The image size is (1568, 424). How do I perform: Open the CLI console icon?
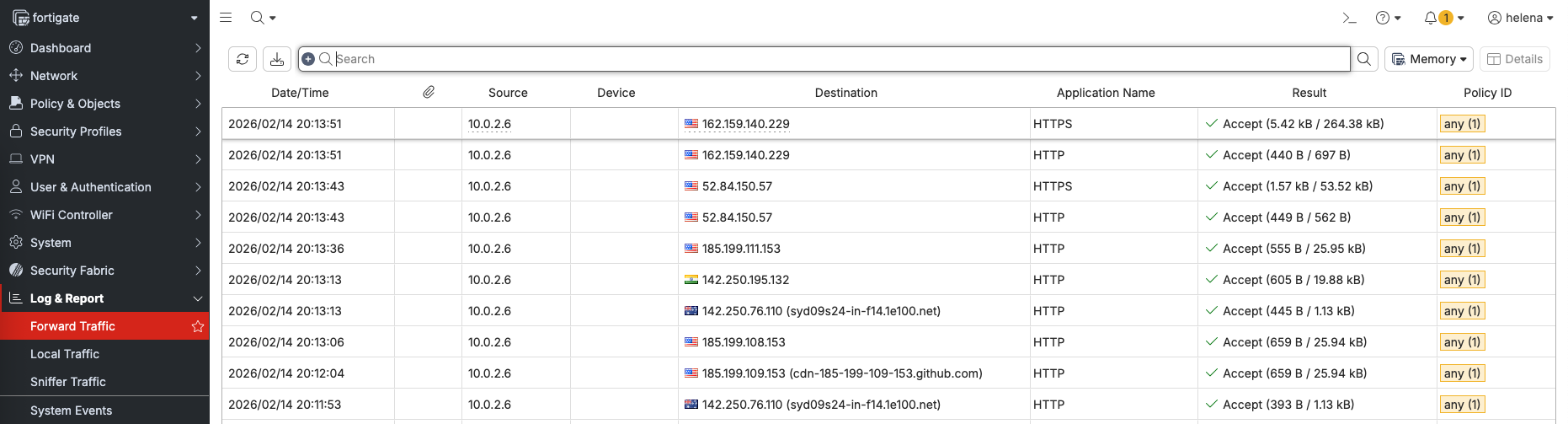point(1349,18)
